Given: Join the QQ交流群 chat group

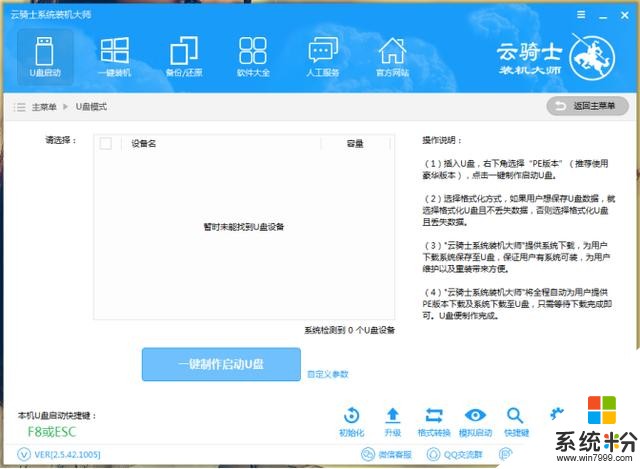Looking at the screenshot, I should (x=458, y=454).
